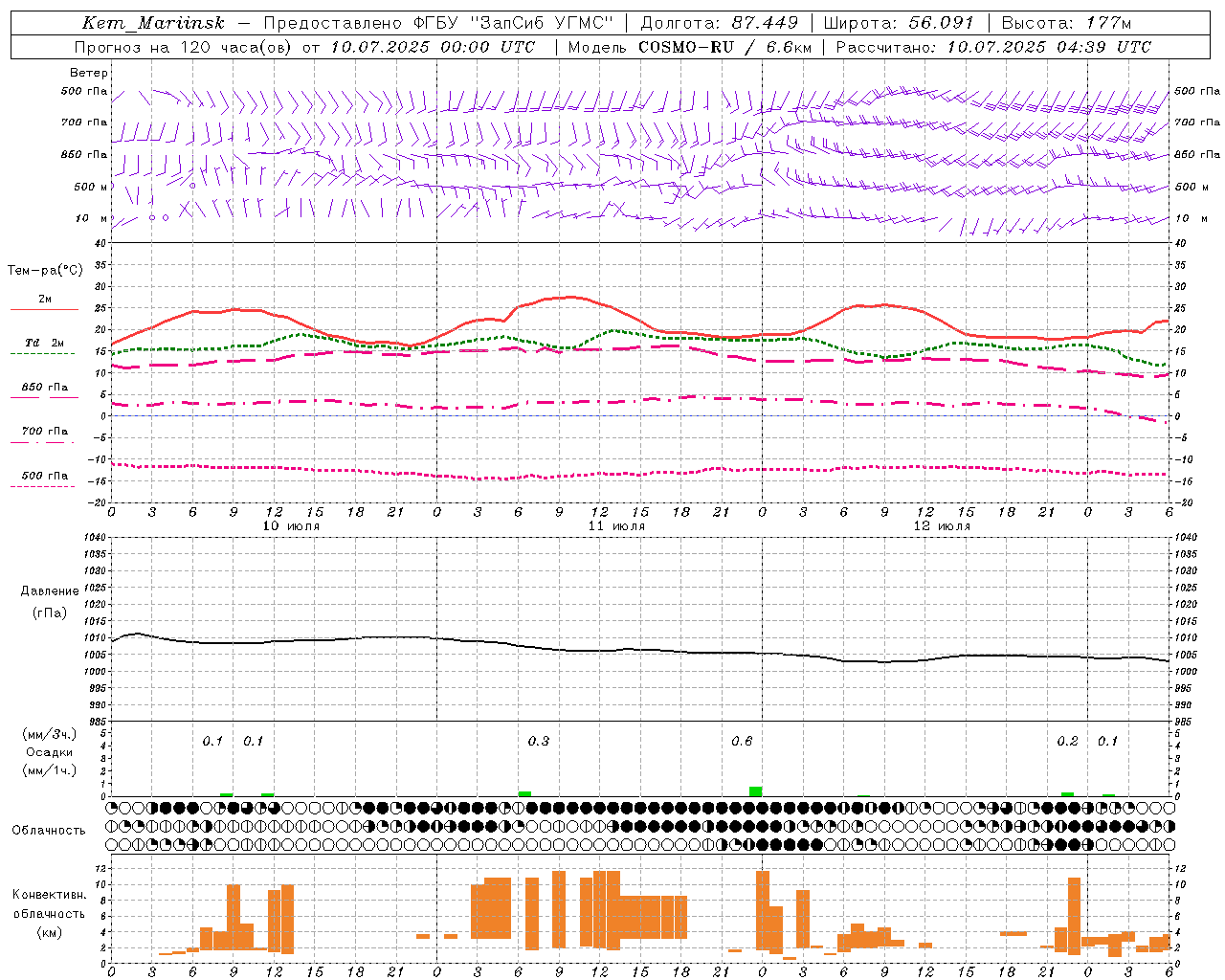Click the precipitation value 0.6
This screenshot has width=1225, height=980.
click(742, 741)
